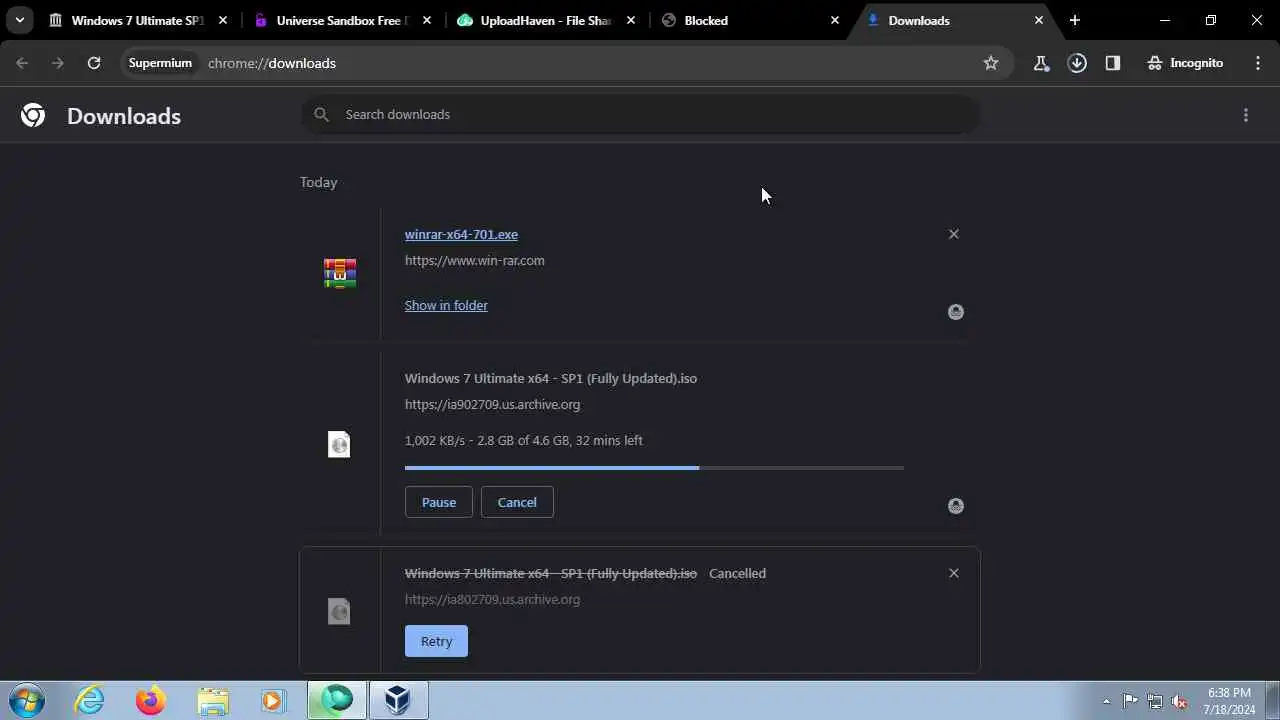Switch to the Windows 7 Ultimate SP1 tab

(138, 20)
